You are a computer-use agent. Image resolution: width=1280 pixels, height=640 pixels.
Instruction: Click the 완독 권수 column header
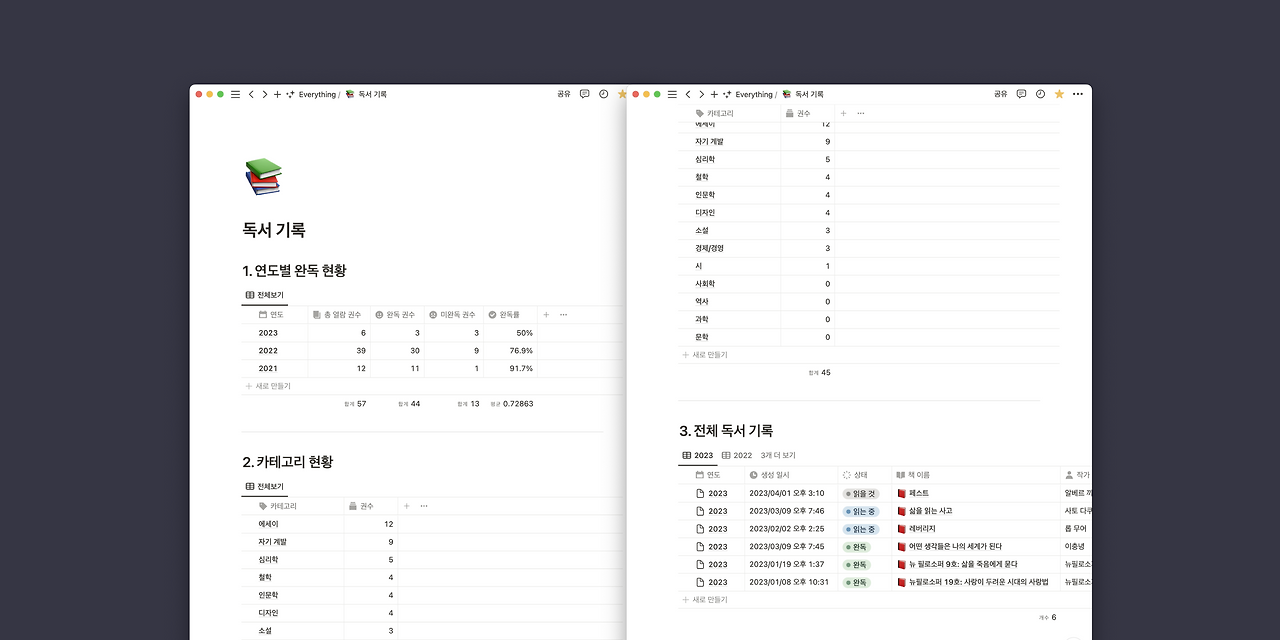pyautogui.click(x=397, y=315)
